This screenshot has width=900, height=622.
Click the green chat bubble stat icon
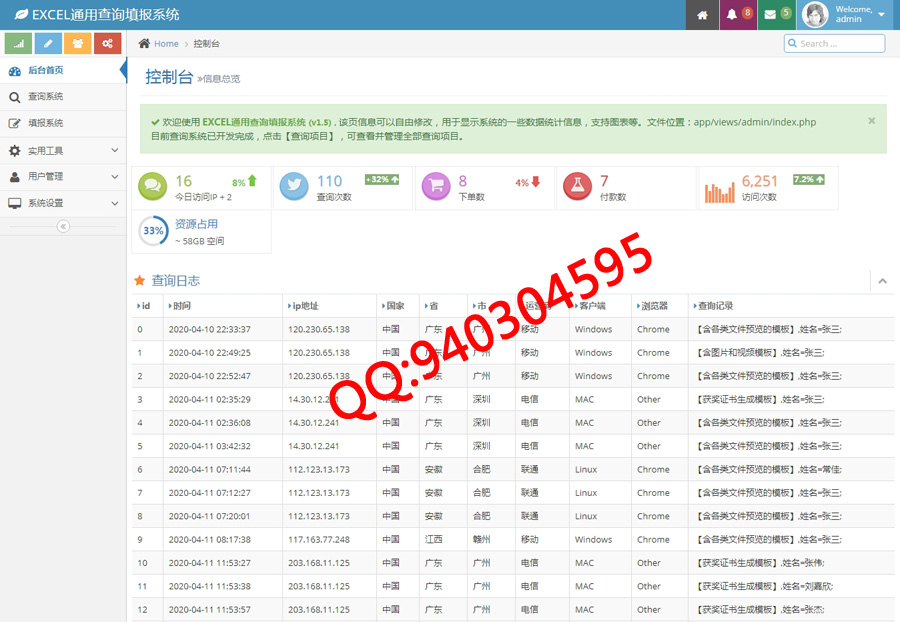pyautogui.click(x=152, y=186)
